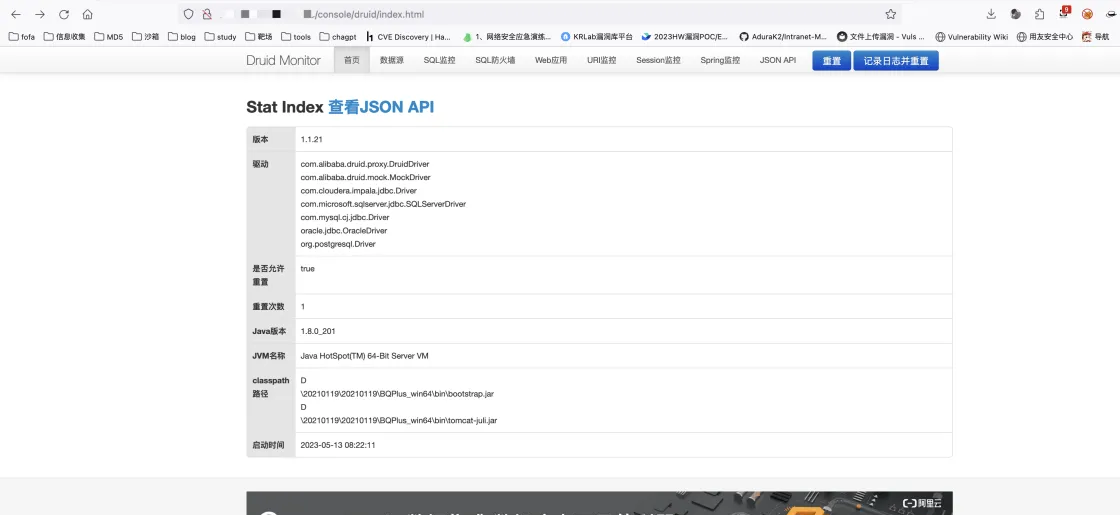Select com.mysql.cj.jdbc.Driver driver text
Screen dimensions: 1120x515
pos(345,217)
